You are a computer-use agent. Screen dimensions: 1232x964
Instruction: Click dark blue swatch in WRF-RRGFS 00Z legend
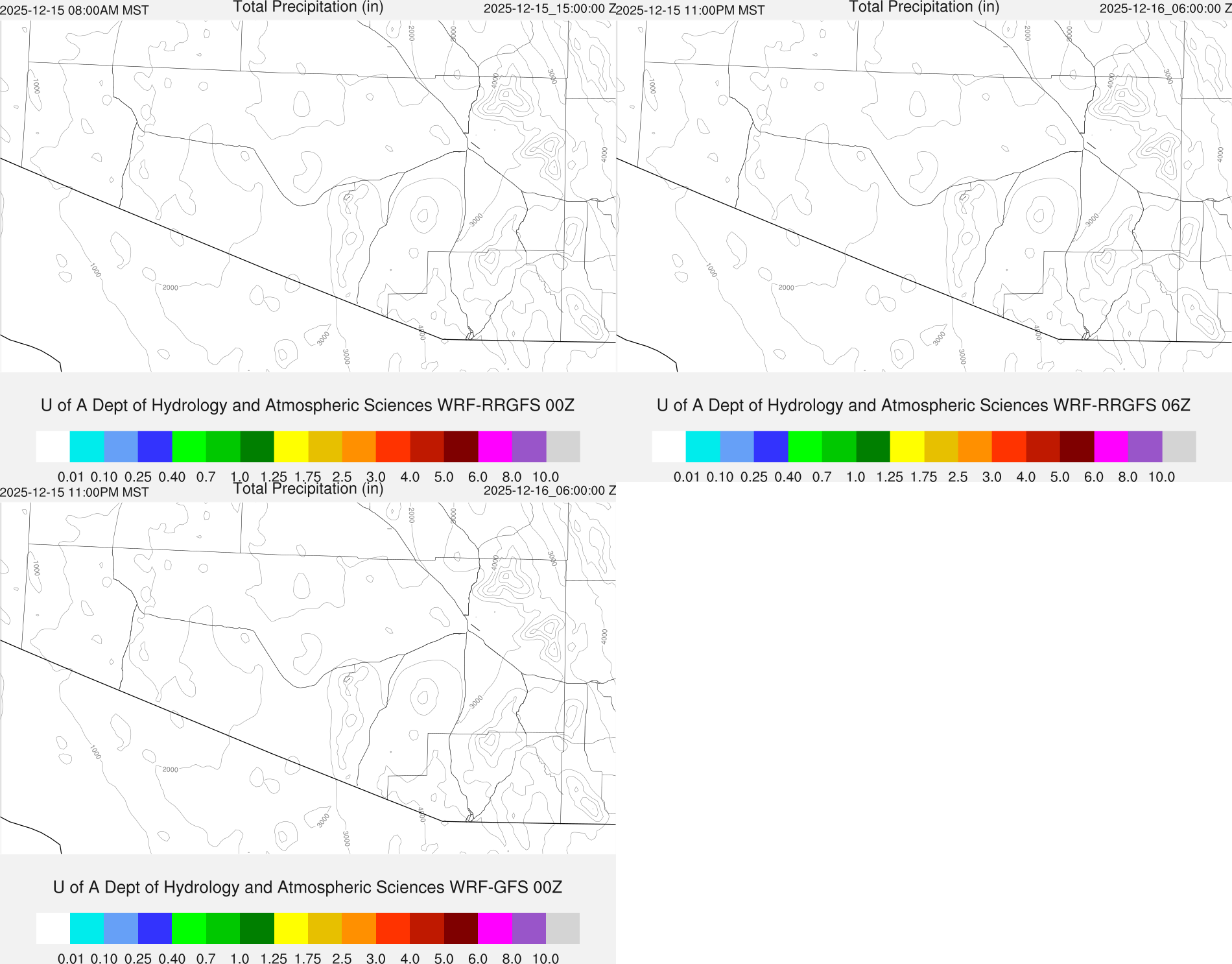pos(155,446)
